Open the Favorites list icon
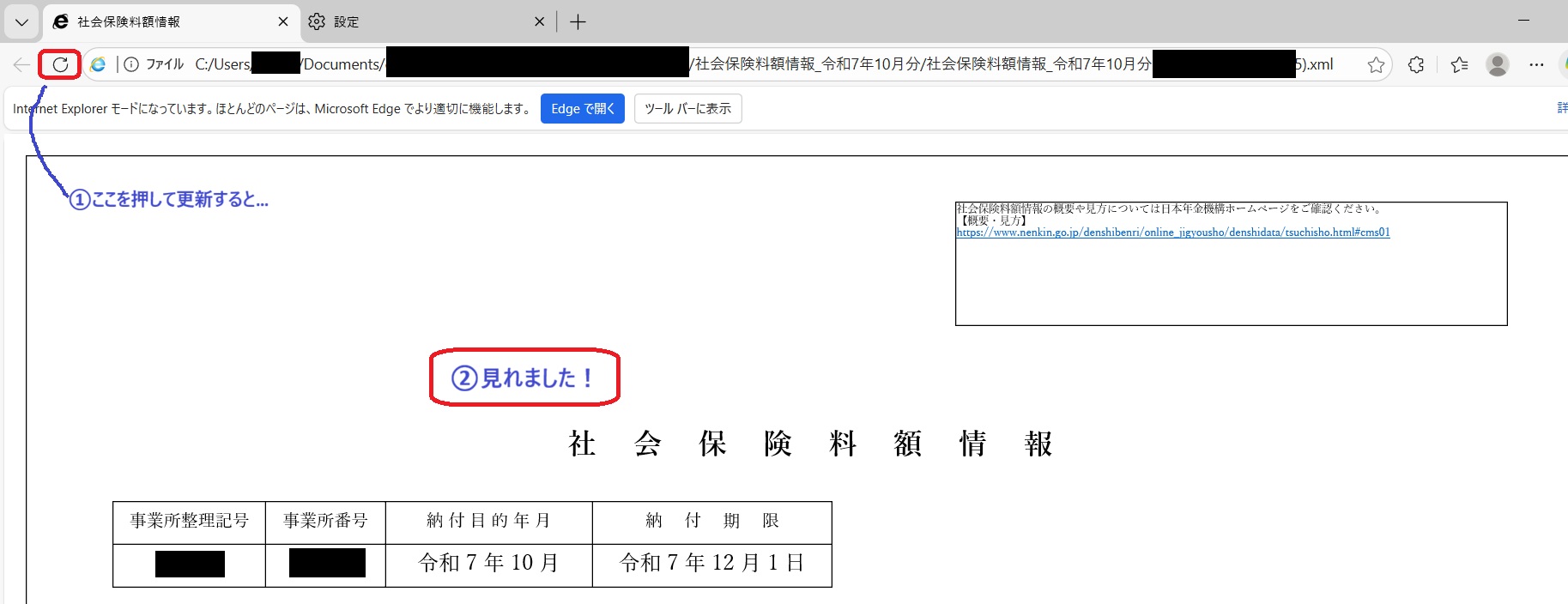 tap(1459, 65)
